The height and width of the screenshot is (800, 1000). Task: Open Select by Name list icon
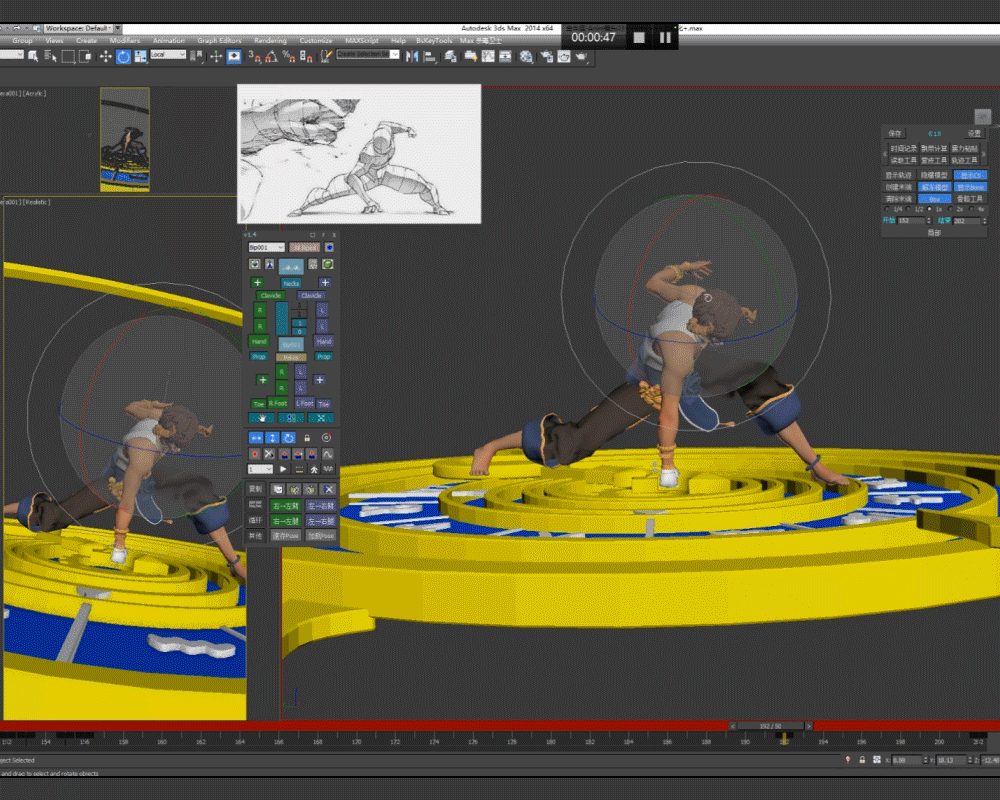50,57
